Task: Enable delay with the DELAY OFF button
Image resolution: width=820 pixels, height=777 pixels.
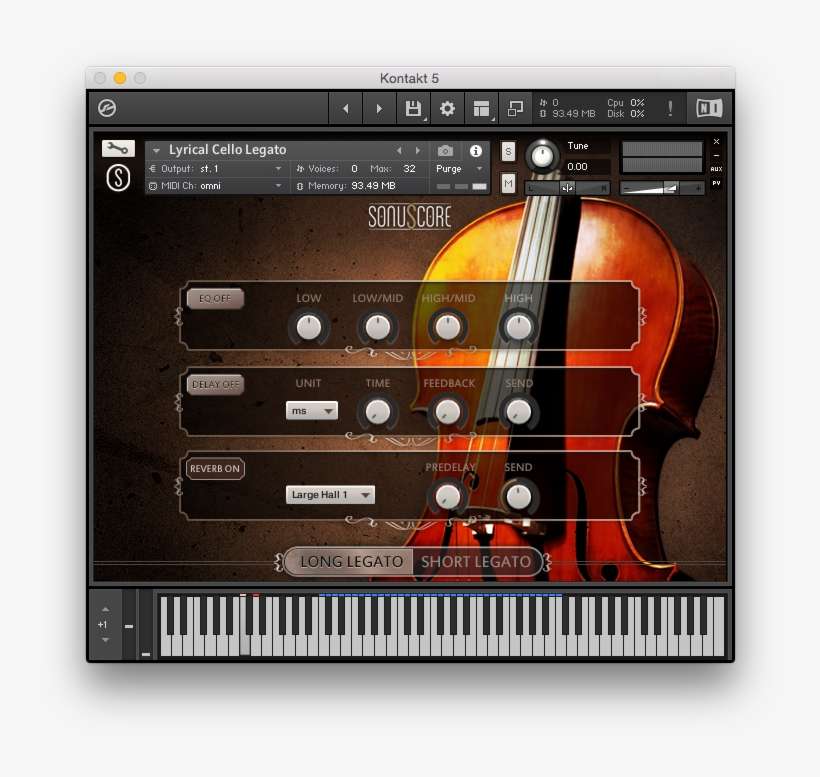Action: tap(214, 384)
